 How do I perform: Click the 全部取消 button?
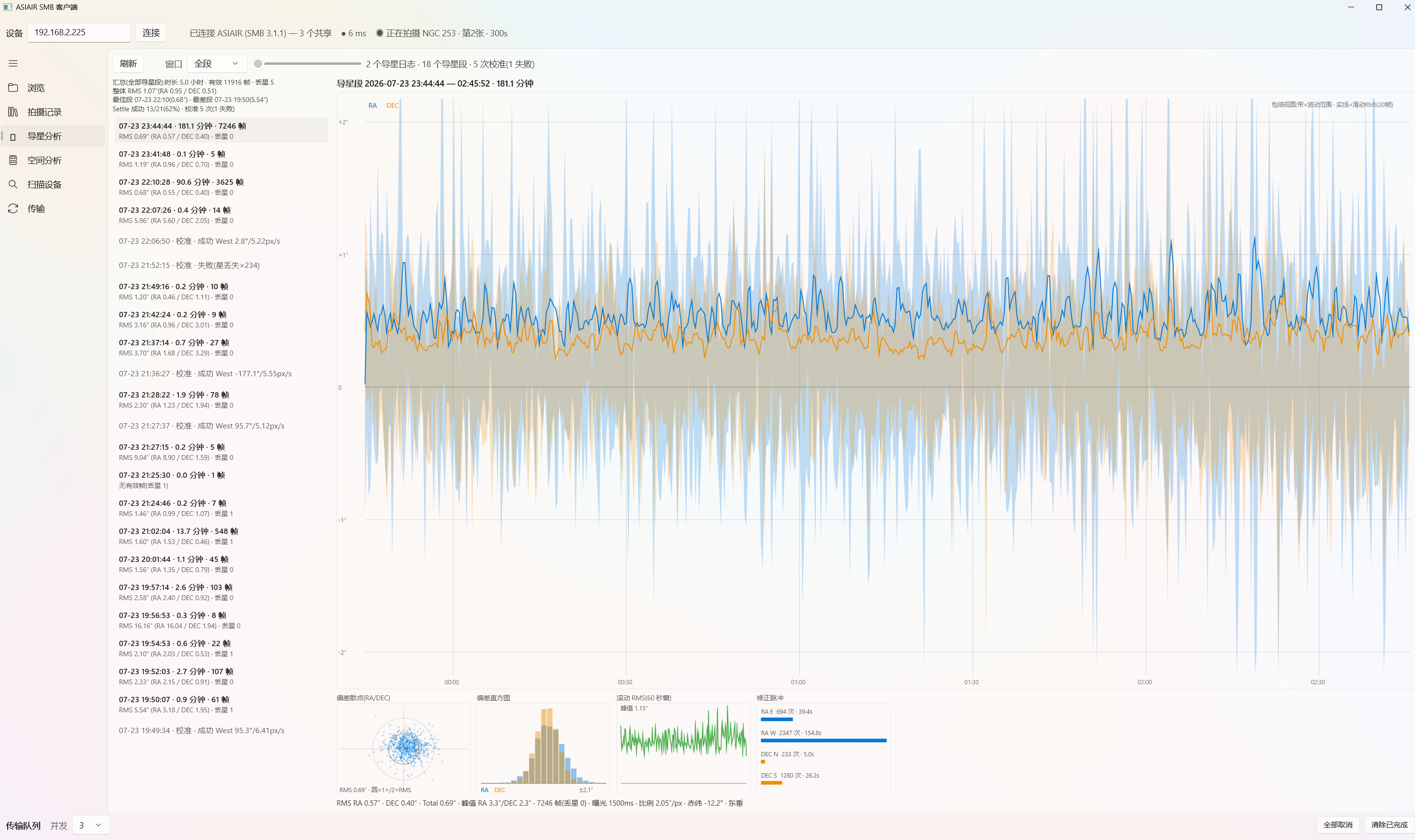[x=1338, y=825]
